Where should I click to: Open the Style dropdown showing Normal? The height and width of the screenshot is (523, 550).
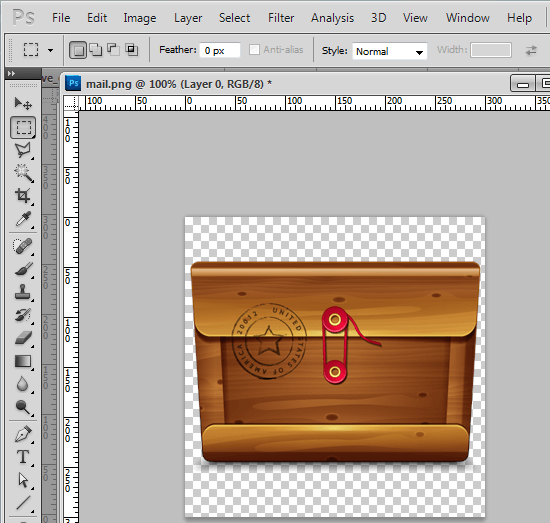click(x=390, y=51)
